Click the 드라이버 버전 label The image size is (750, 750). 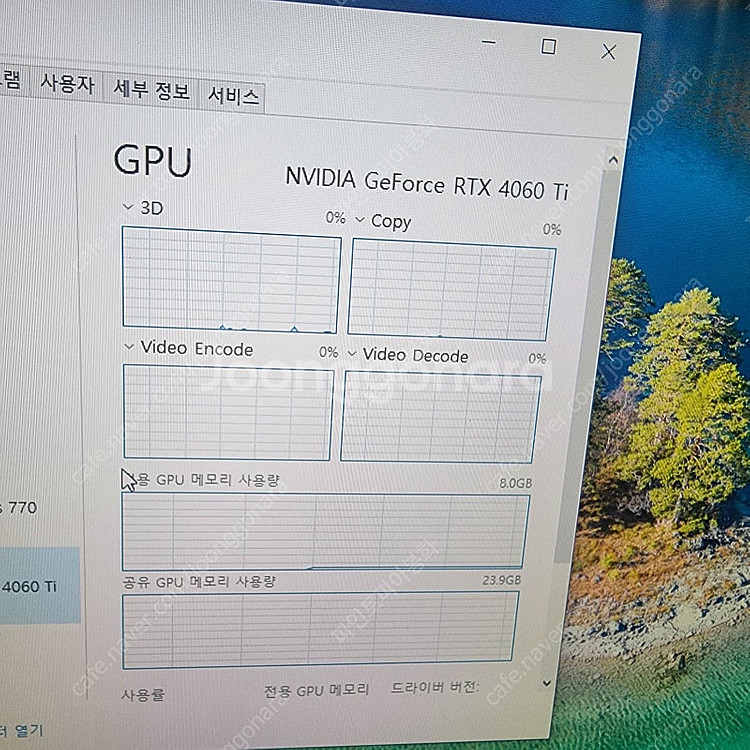(x=435, y=688)
